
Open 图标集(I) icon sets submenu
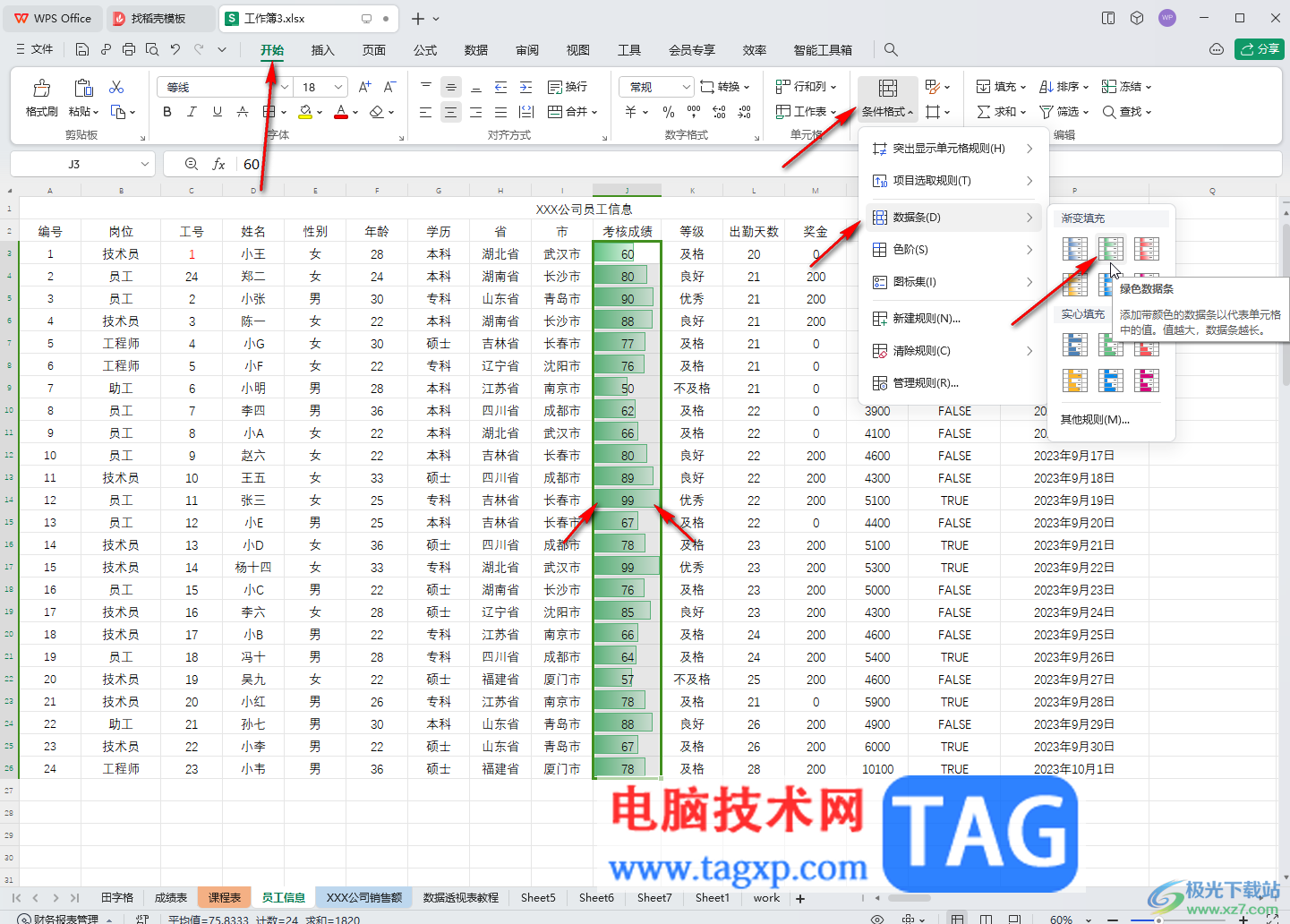(953, 282)
